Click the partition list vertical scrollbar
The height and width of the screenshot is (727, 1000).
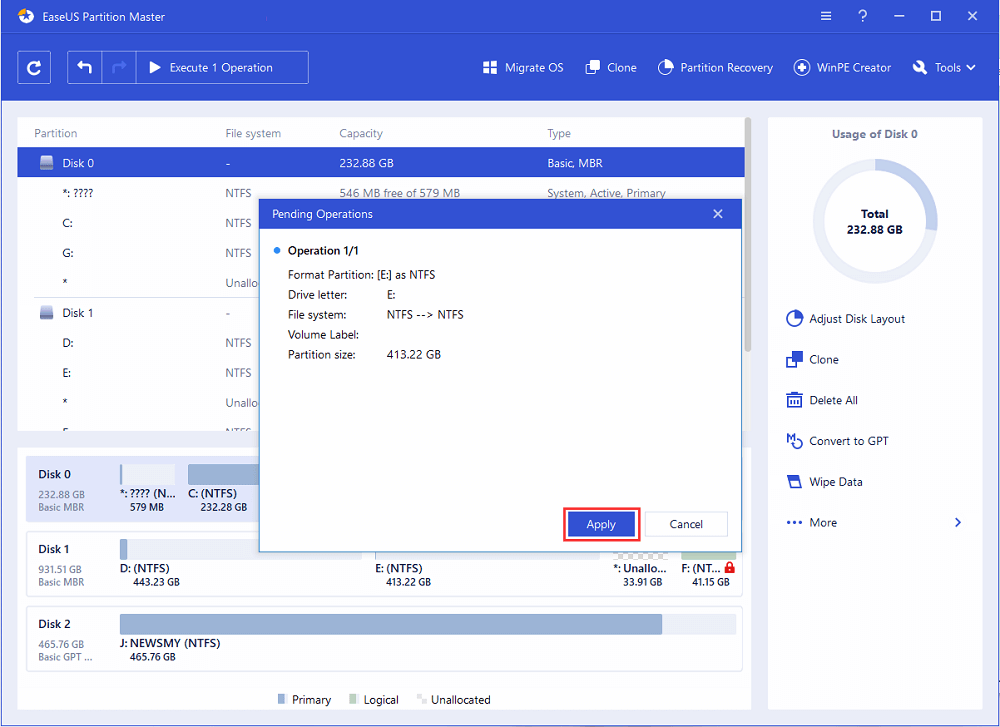coord(747,234)
